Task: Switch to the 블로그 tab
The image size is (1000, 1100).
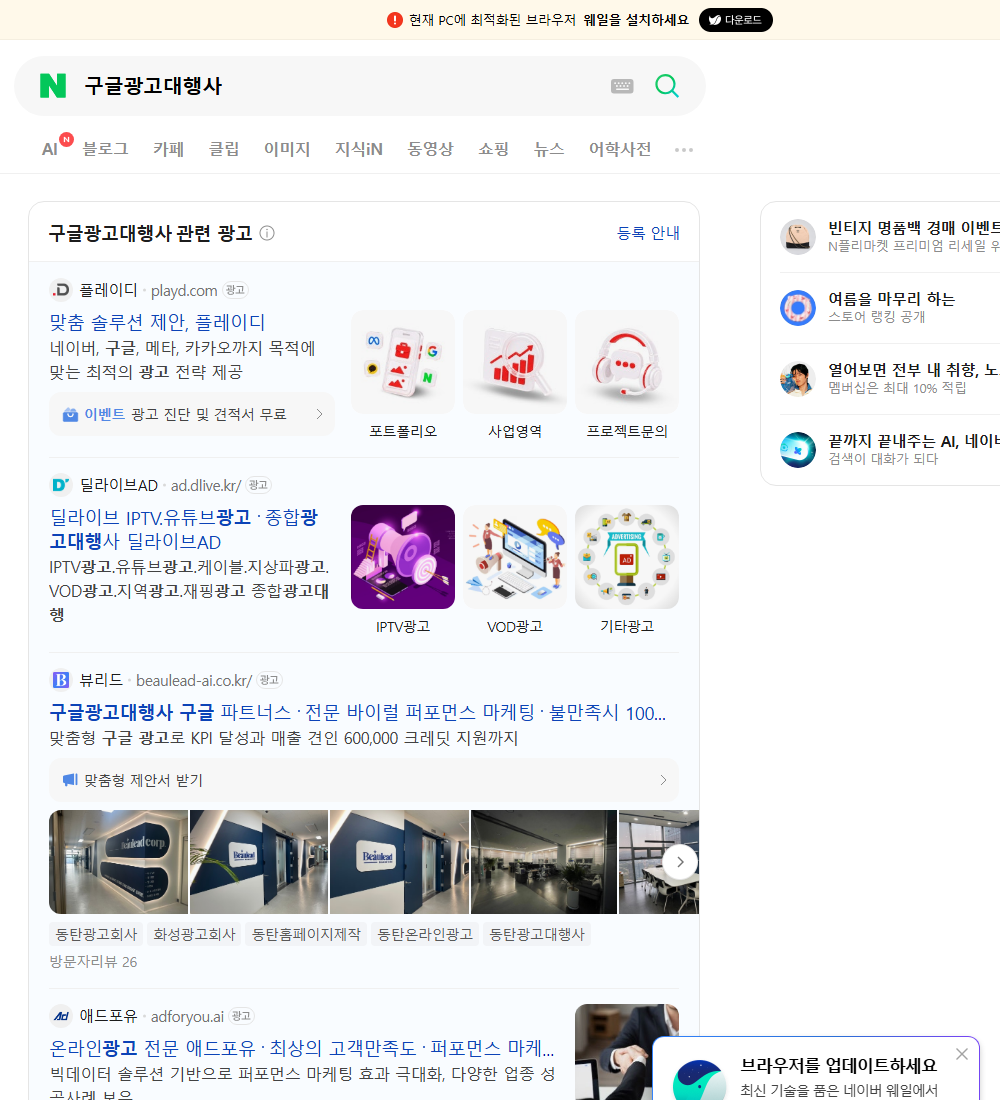Action: (105, 149)
